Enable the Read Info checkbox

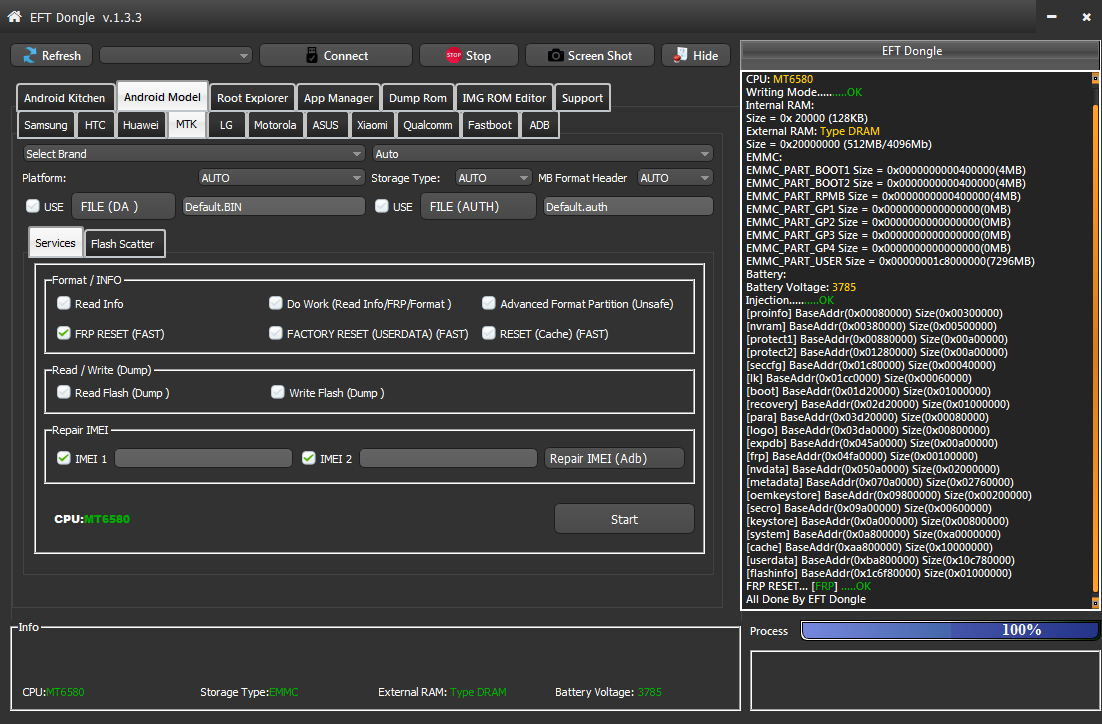coord(64,303)
